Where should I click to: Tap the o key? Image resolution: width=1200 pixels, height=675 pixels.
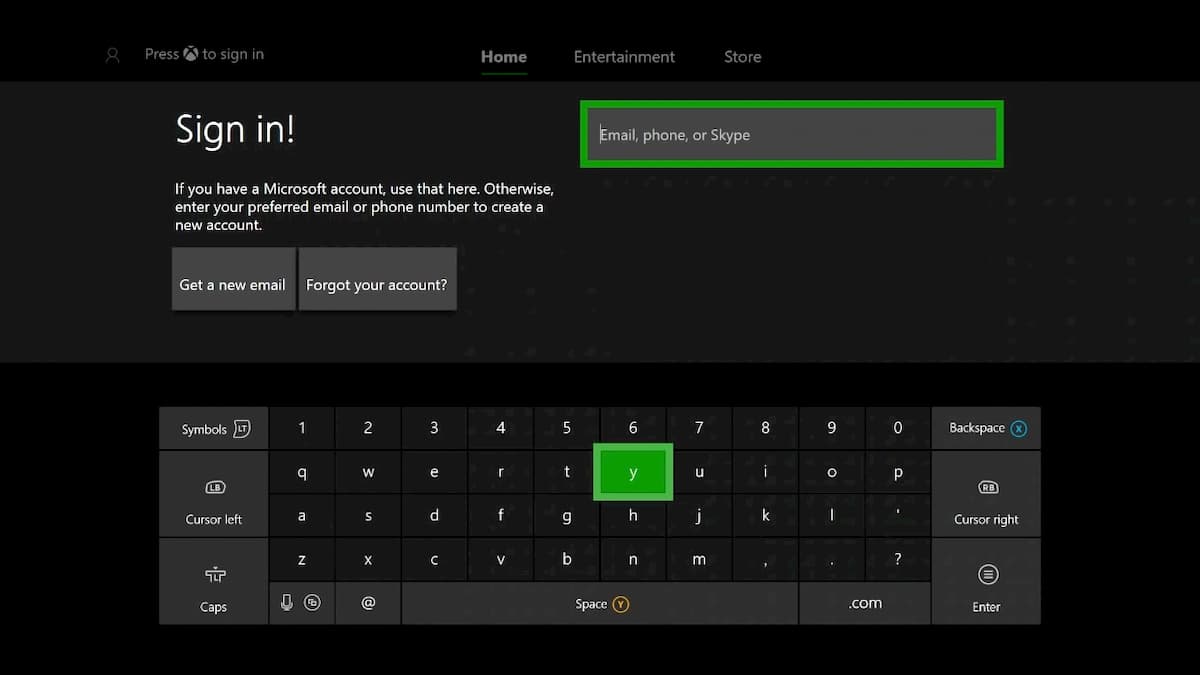pos(832,472)
